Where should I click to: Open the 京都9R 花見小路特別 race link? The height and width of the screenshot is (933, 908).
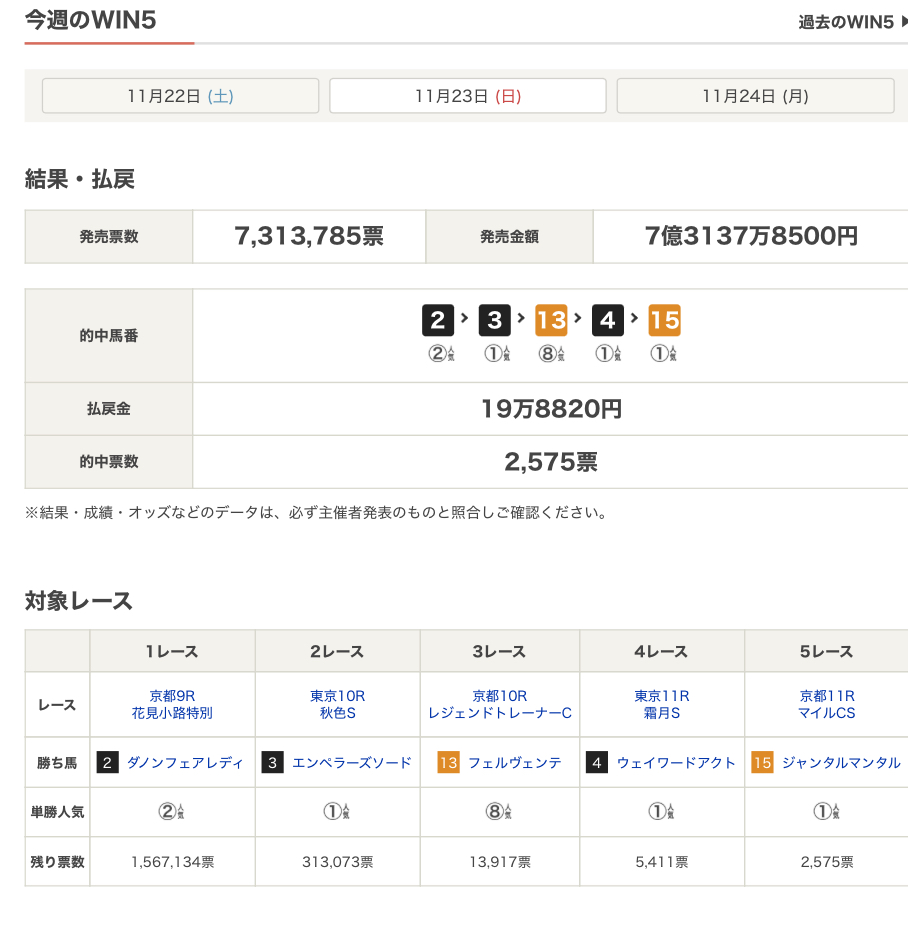pos(172,705)
